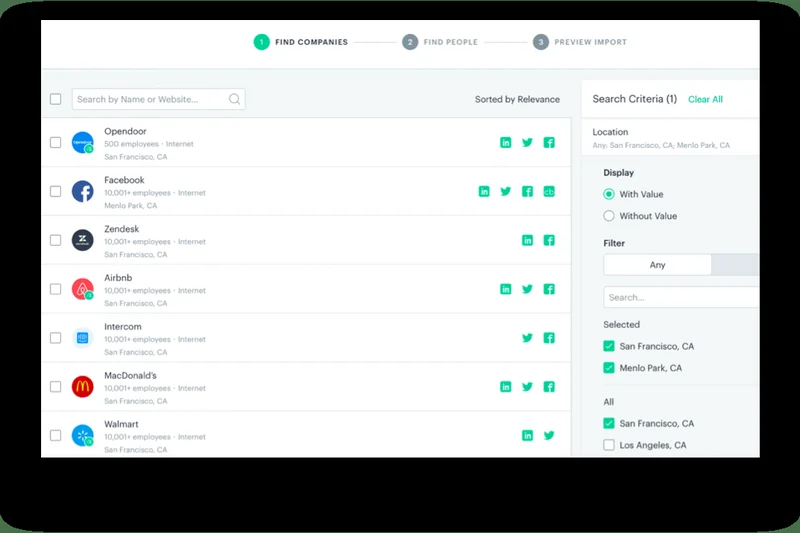800x533 pixels.
Task: Open Facebook row's LinkedIn icon
Action: 484,192
